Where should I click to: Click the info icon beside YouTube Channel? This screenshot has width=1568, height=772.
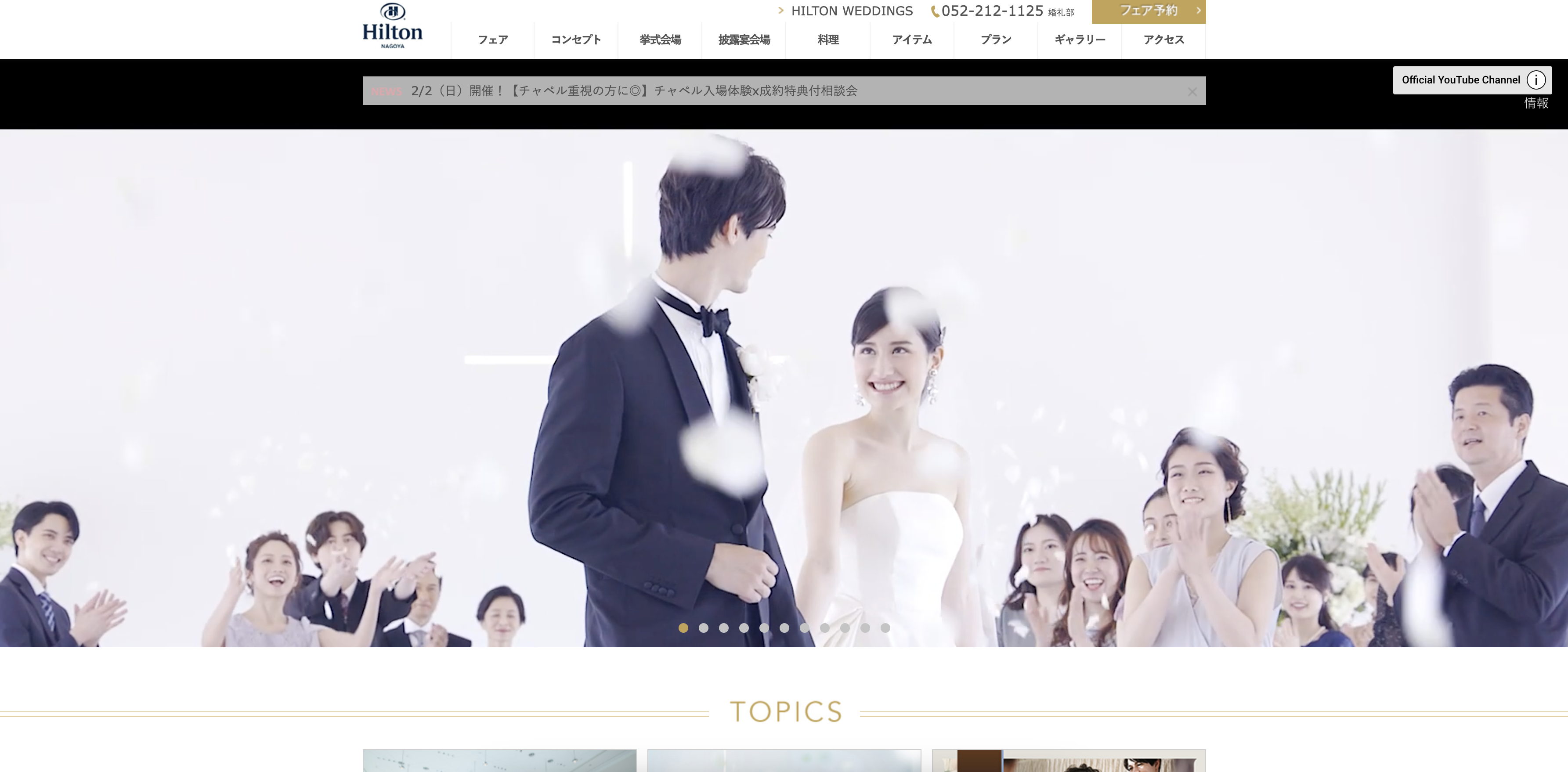point(1536,80)
